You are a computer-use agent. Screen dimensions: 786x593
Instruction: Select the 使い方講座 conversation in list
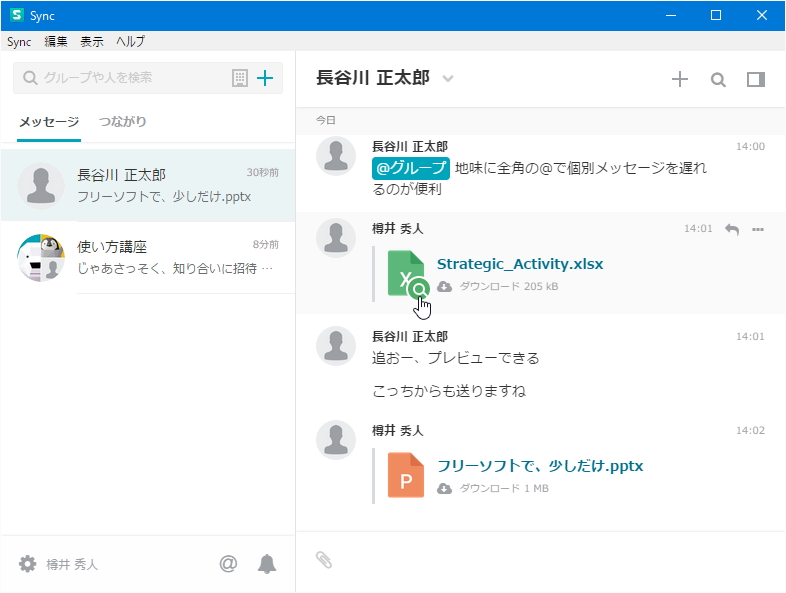pyautogui.click(x=148, y=257)
